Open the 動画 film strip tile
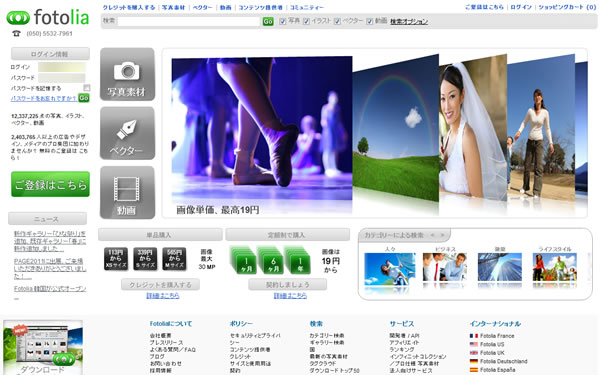 point(127,192)
